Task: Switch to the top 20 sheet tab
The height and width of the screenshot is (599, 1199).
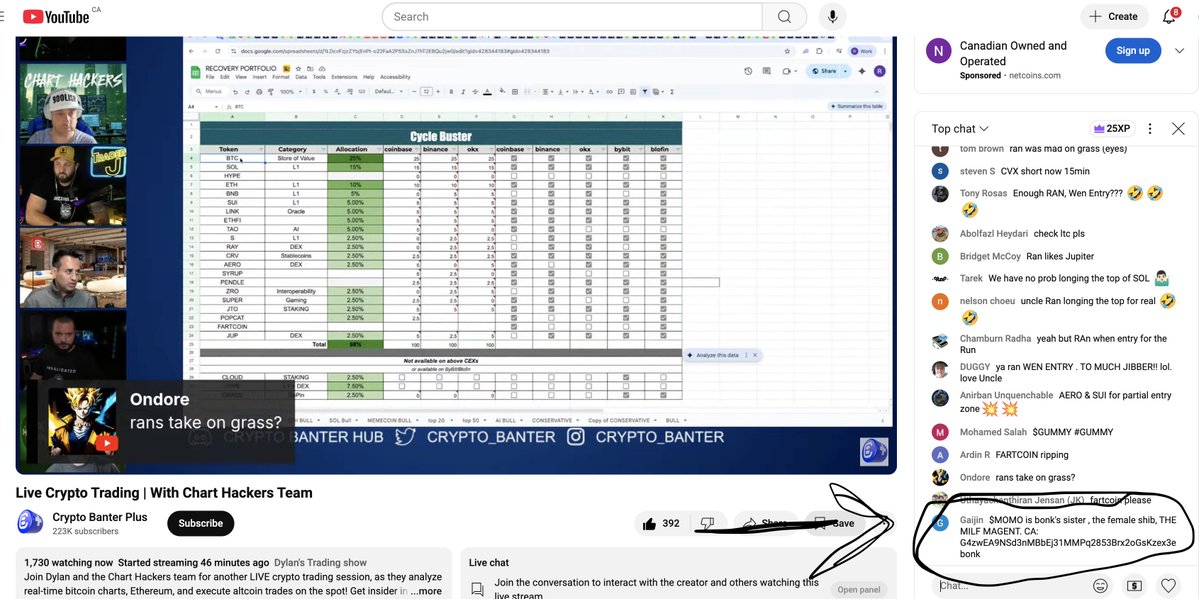Action: [436, 421]
